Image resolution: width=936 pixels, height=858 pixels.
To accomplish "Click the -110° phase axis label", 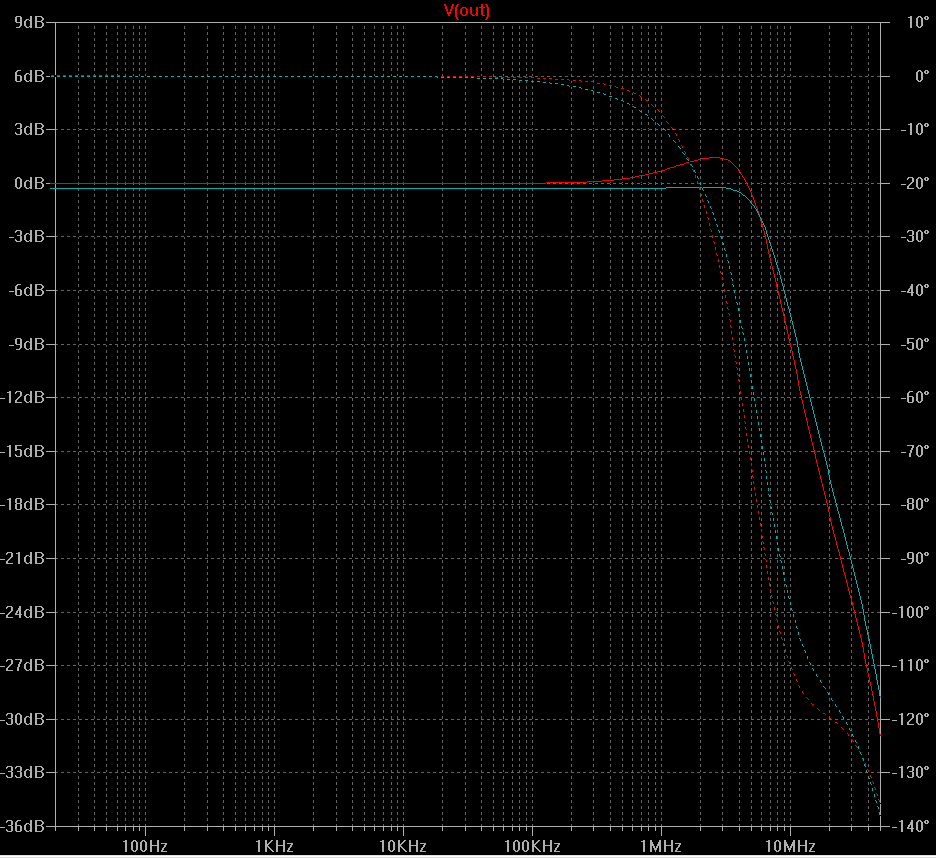I will point(911,665).
